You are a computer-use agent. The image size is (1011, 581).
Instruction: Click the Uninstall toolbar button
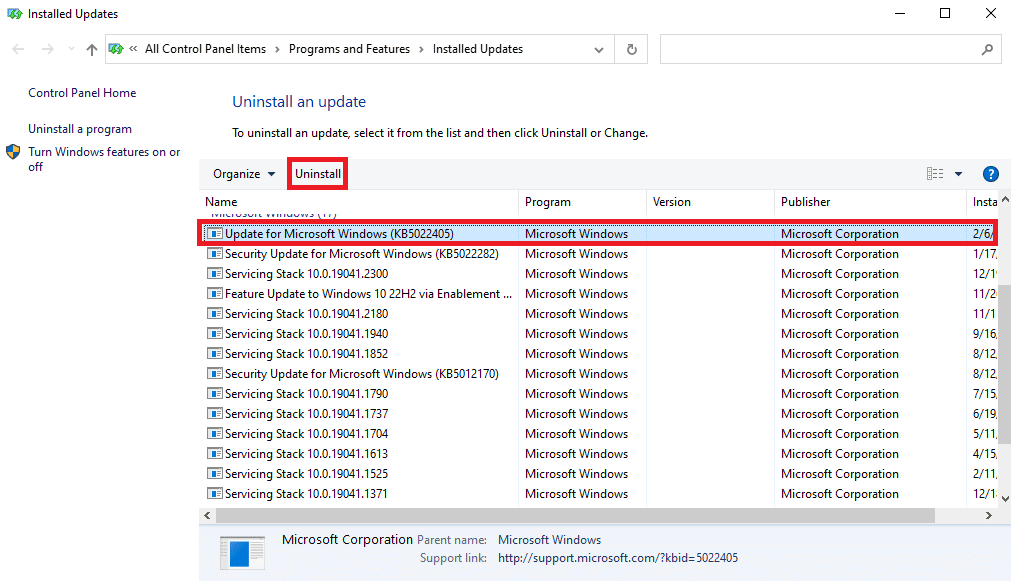318,174
